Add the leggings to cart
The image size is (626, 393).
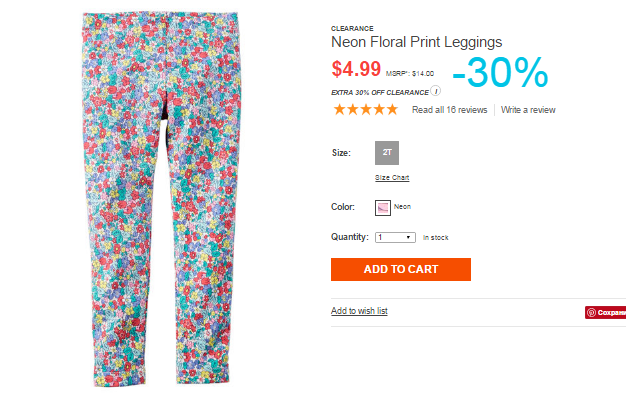click(x=401, y=269)
